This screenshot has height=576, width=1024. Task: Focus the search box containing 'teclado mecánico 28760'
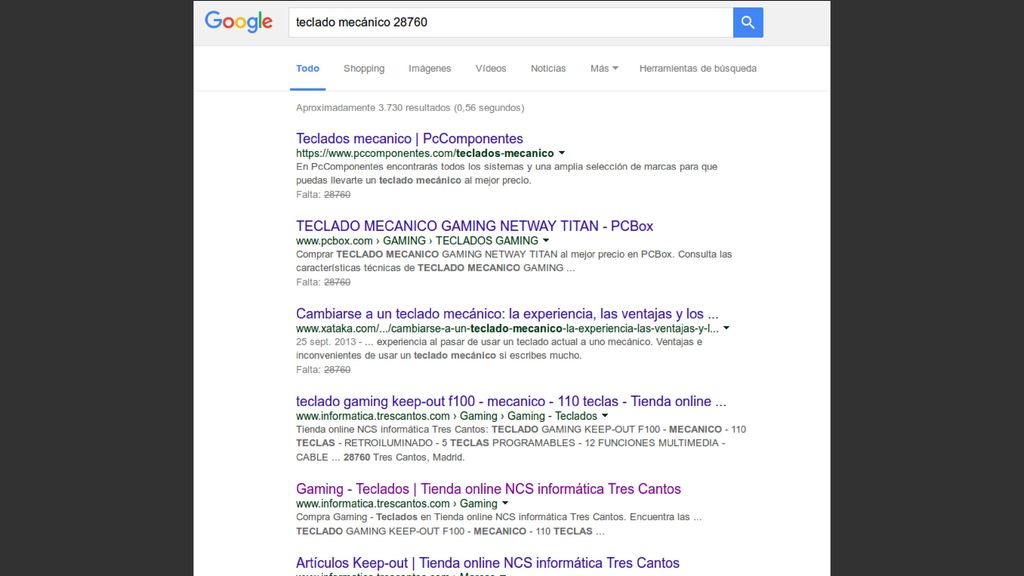coord(511,22)
